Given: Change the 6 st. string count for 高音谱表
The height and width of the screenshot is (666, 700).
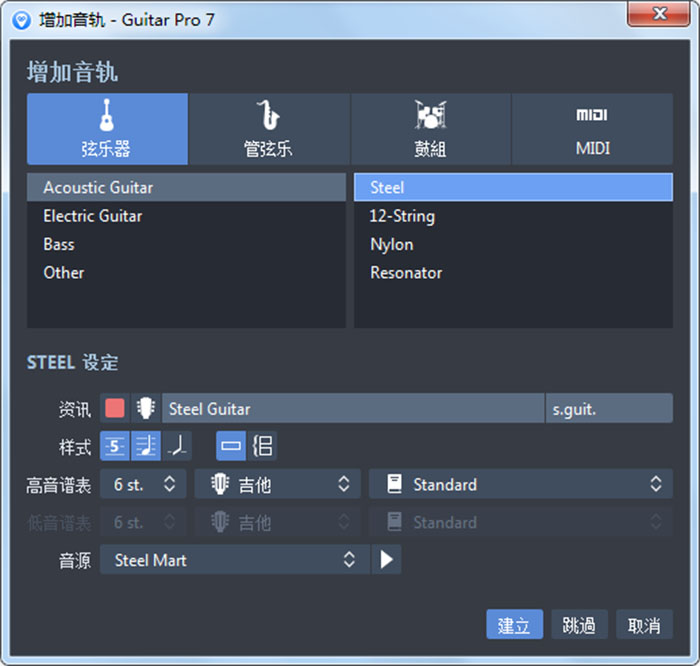Looking at the screenshot, I should (x=143, y=484).
